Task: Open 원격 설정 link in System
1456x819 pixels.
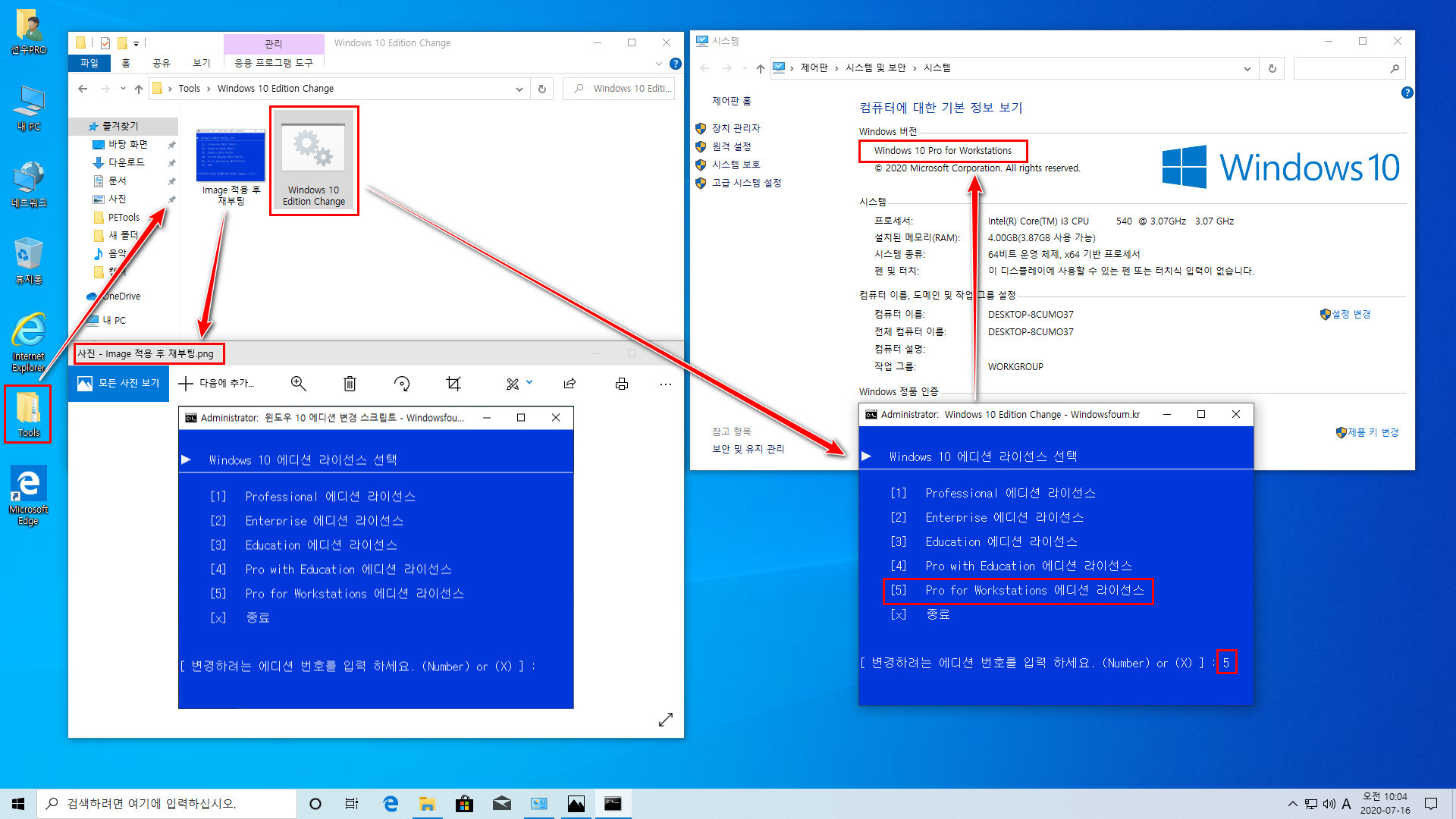Action: coord(731,146)
